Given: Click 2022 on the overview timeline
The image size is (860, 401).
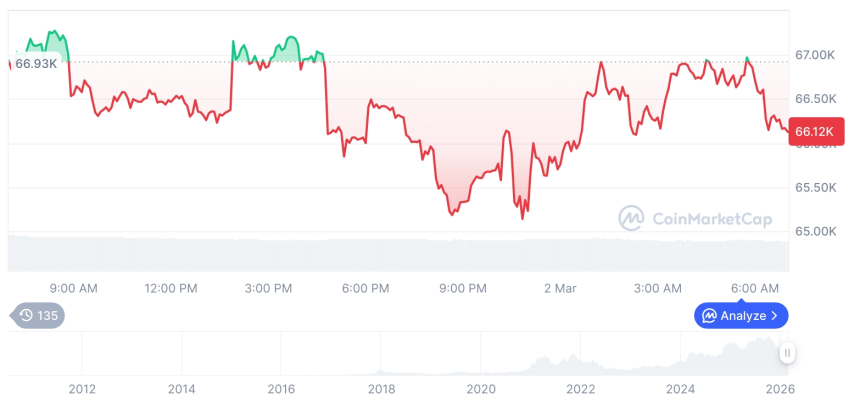Looking at the screenshot, I should pos(581,389).
